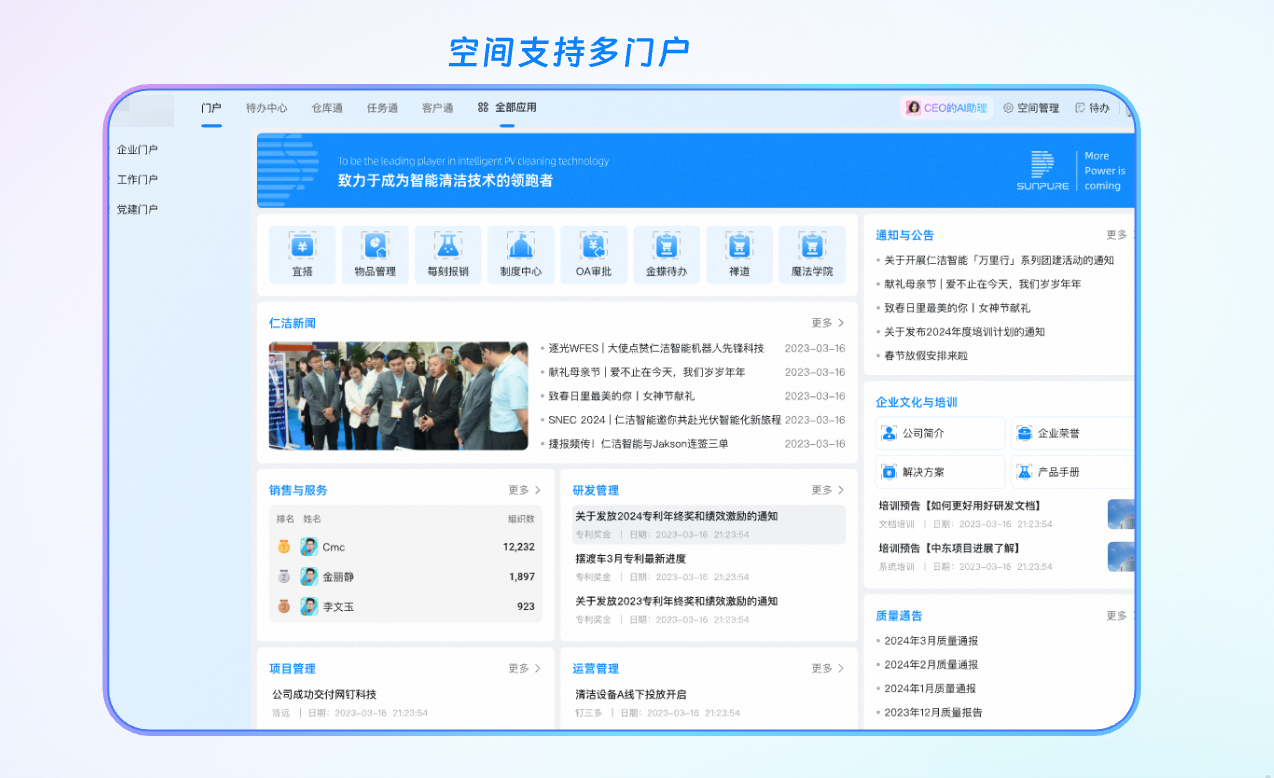Switch to the 仓库通 tab

coord(327,108)
